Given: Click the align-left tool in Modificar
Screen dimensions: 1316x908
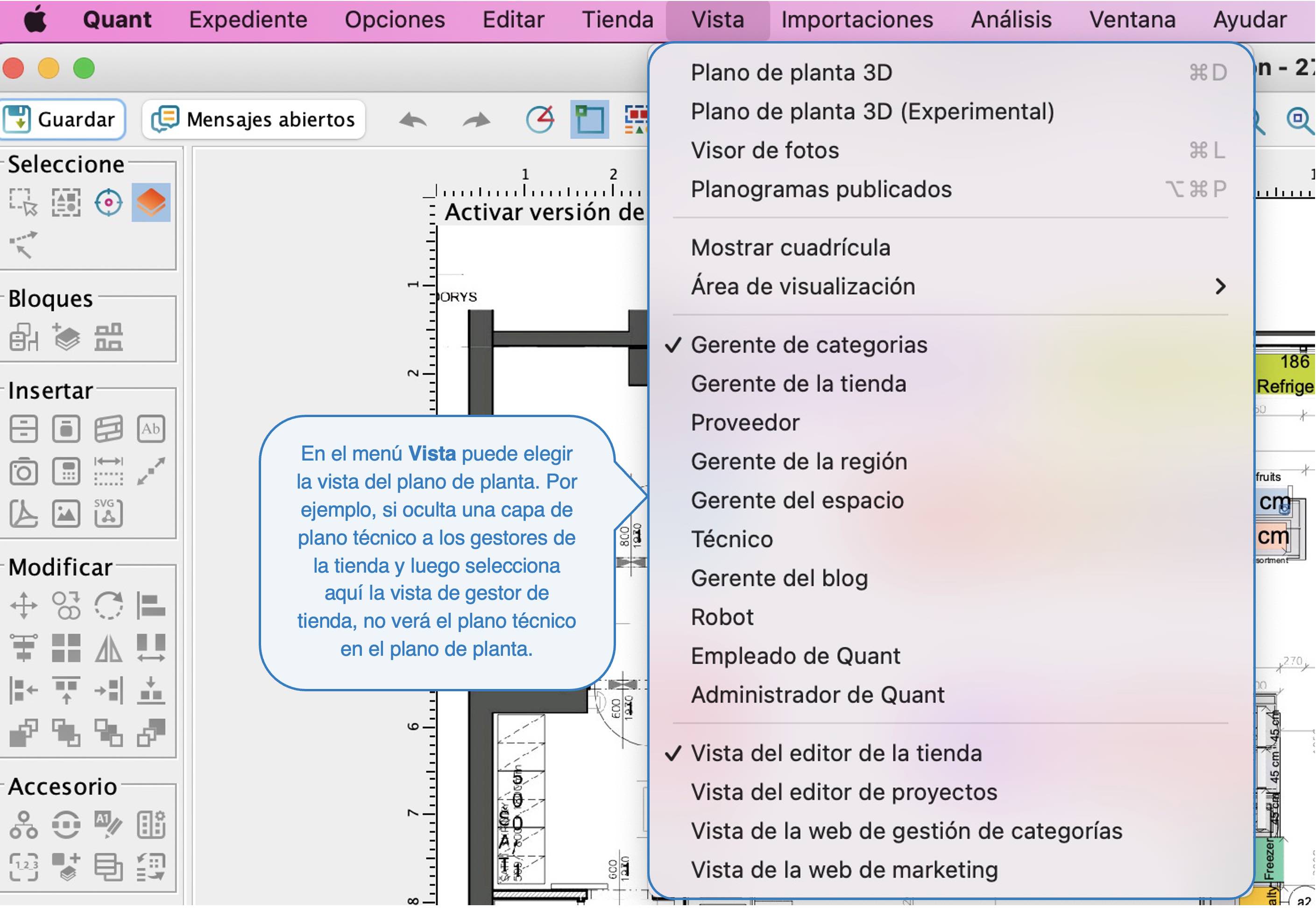Looking at the screenshot, I should click(151, 605).
